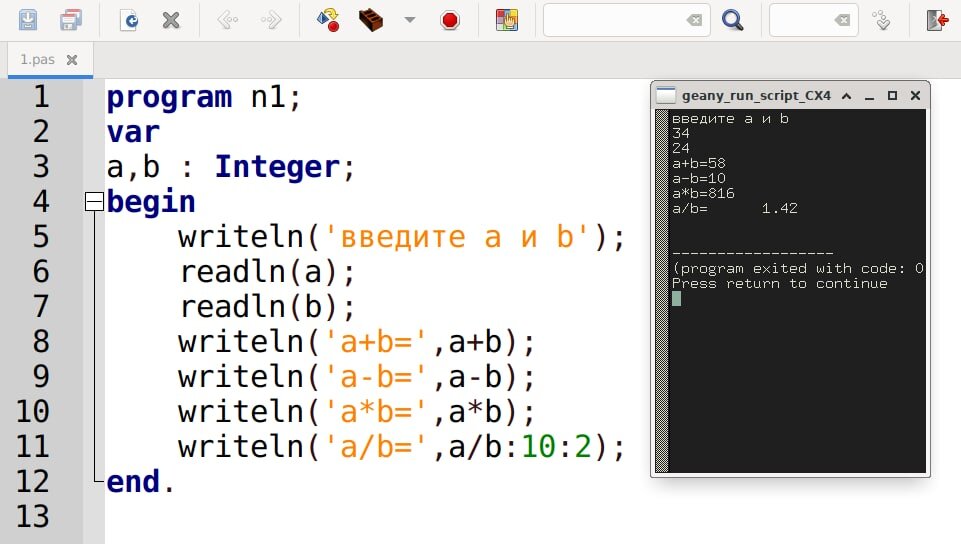Minimize the geany_run_script terminal window
Screen dimensions: 961x544
(x=869, y=96)
